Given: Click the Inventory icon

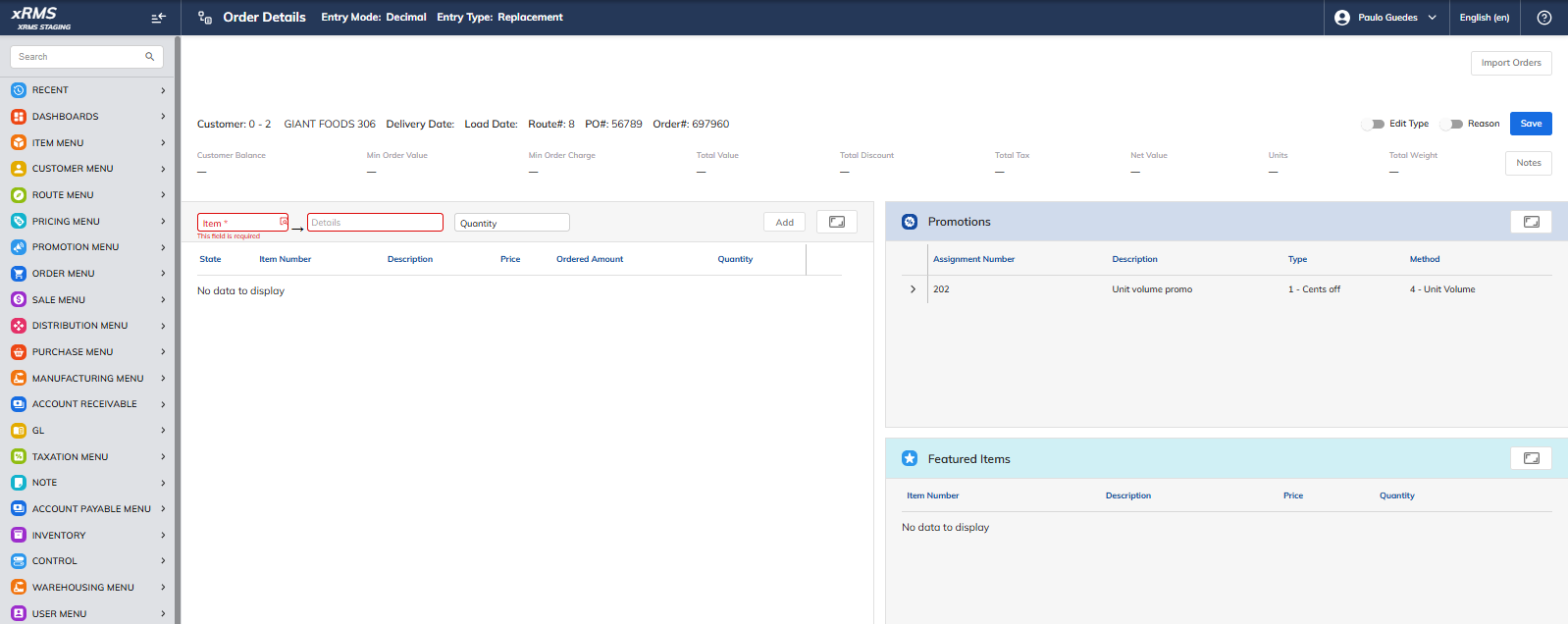Looking at the screenshot, I should pyautogui.click(x=19, y=536).
